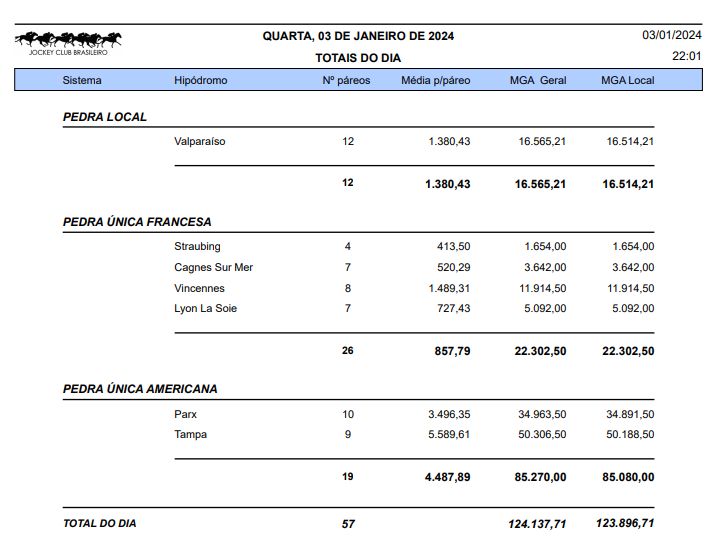Click the day's total race count 57
This screenshot has width=723, height=558.
tap(348, 524)
